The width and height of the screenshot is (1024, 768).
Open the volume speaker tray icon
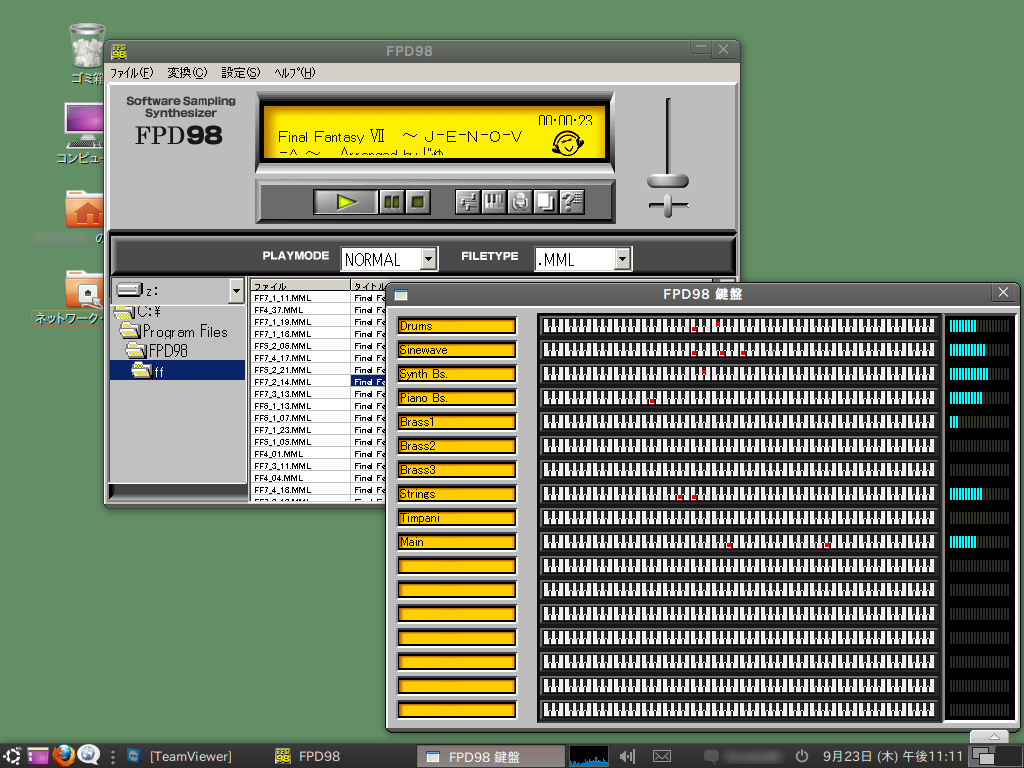[627, 756]
